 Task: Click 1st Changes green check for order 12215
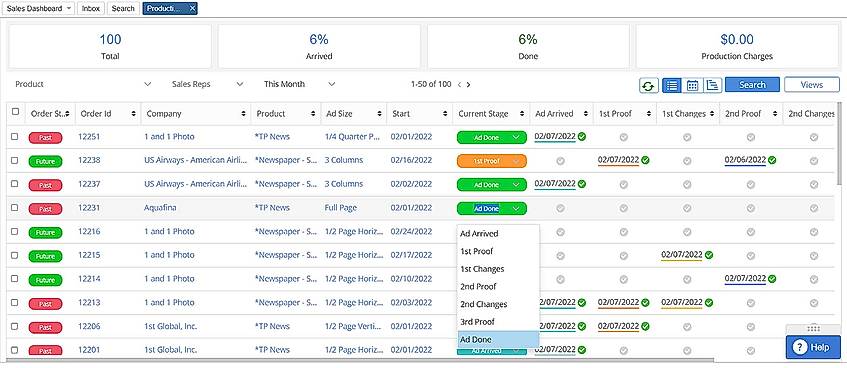click(709, 255)
